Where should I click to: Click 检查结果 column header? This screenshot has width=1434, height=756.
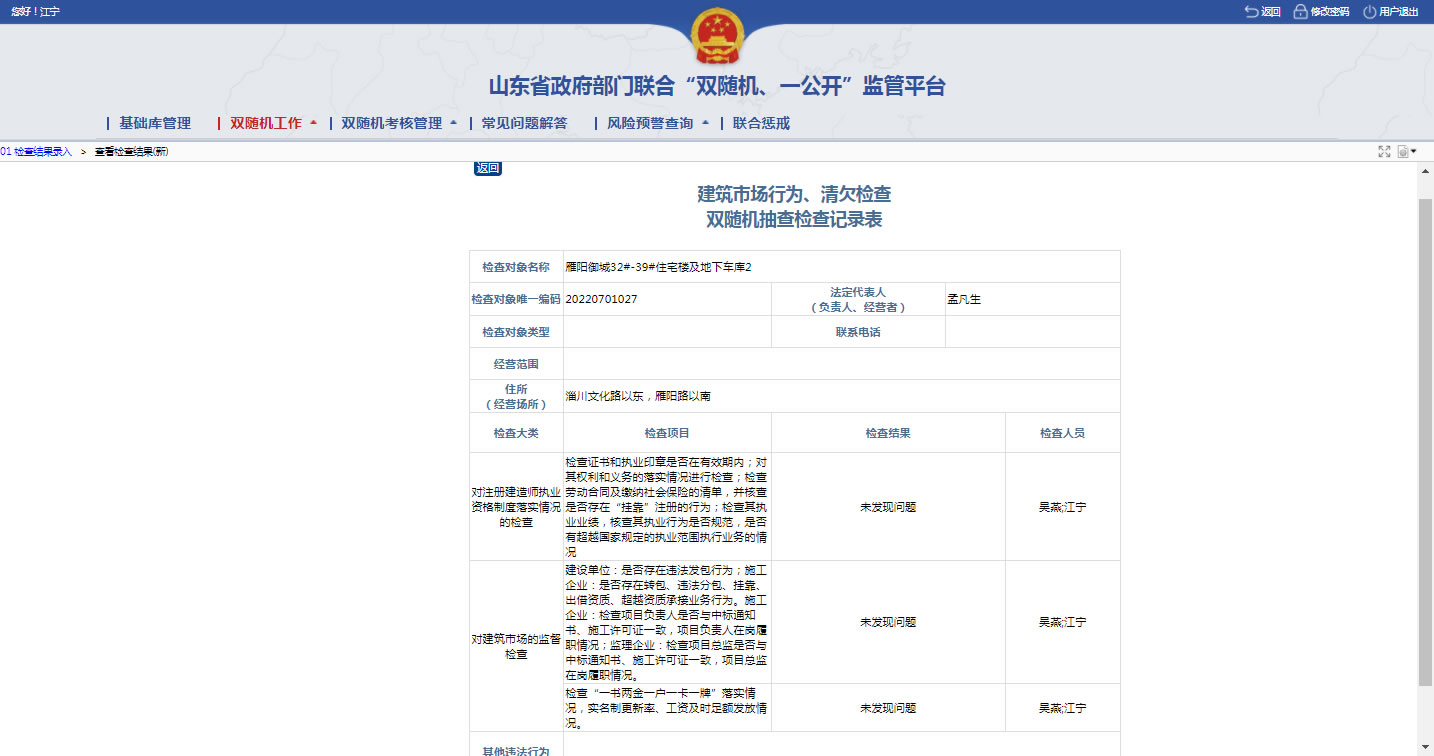[888, 433]
